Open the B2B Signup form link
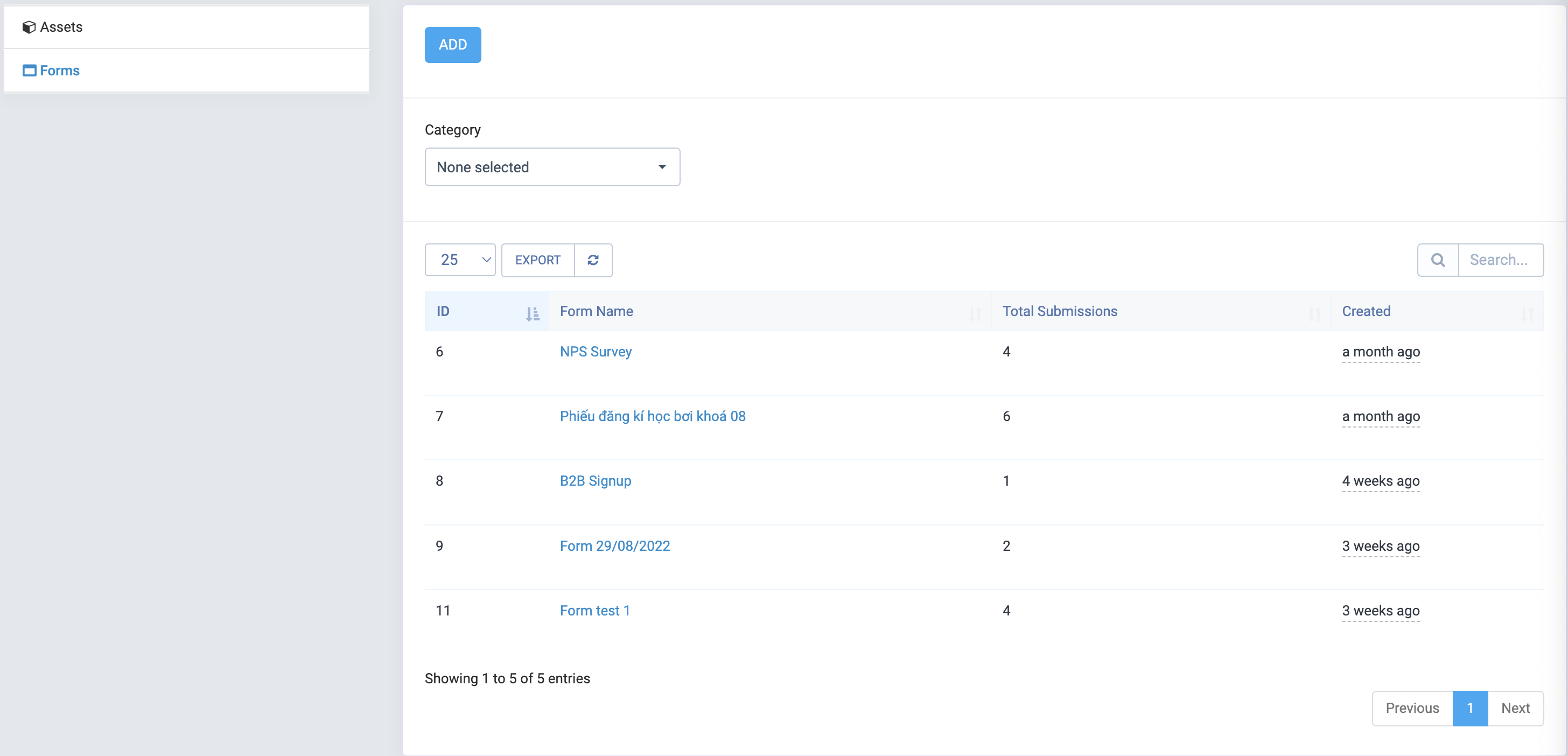The width and height of the screenshot is (1568, 756). pyautogui.click(x=594, y=481)
